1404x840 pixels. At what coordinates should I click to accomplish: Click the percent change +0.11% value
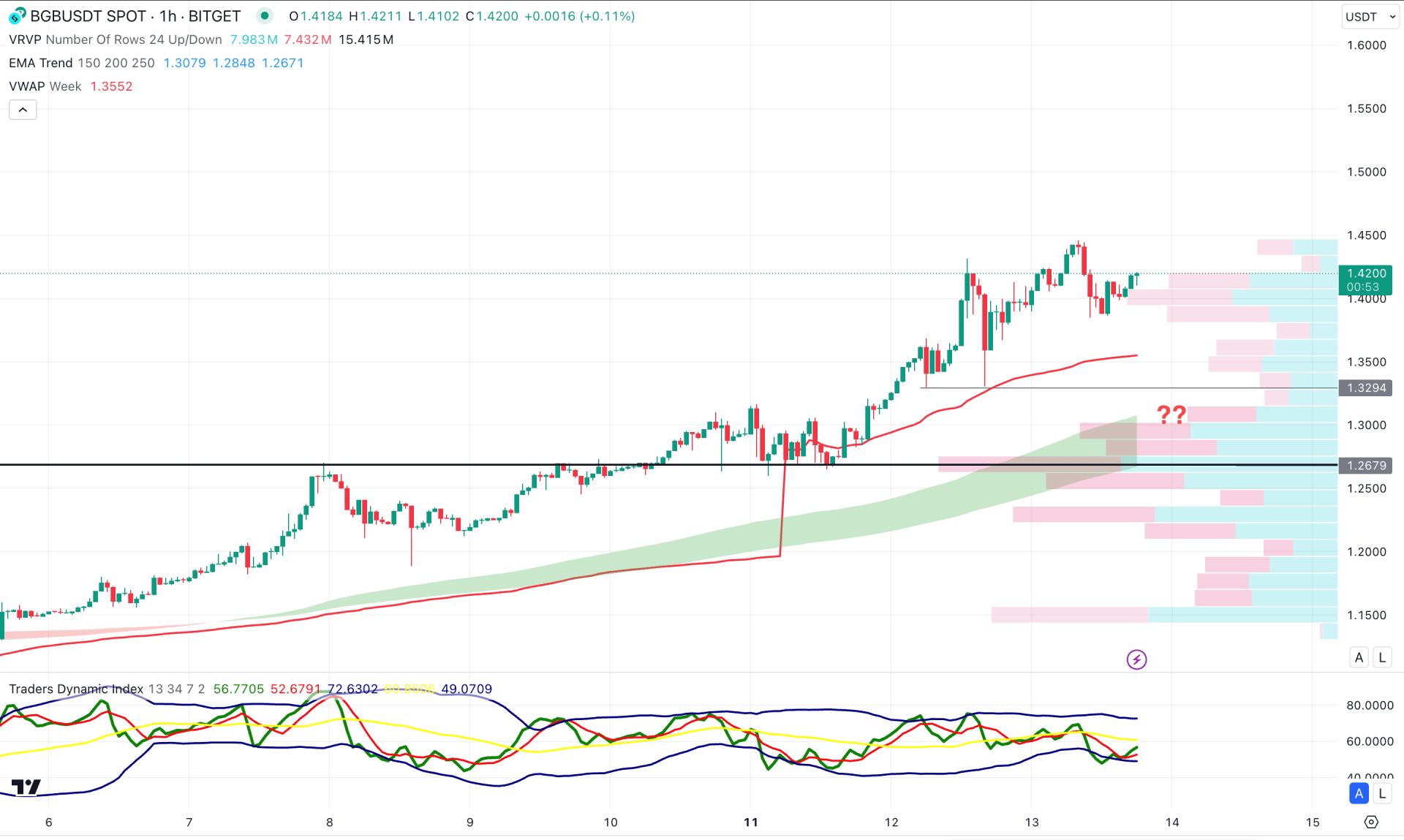click(x=607, y=16)
